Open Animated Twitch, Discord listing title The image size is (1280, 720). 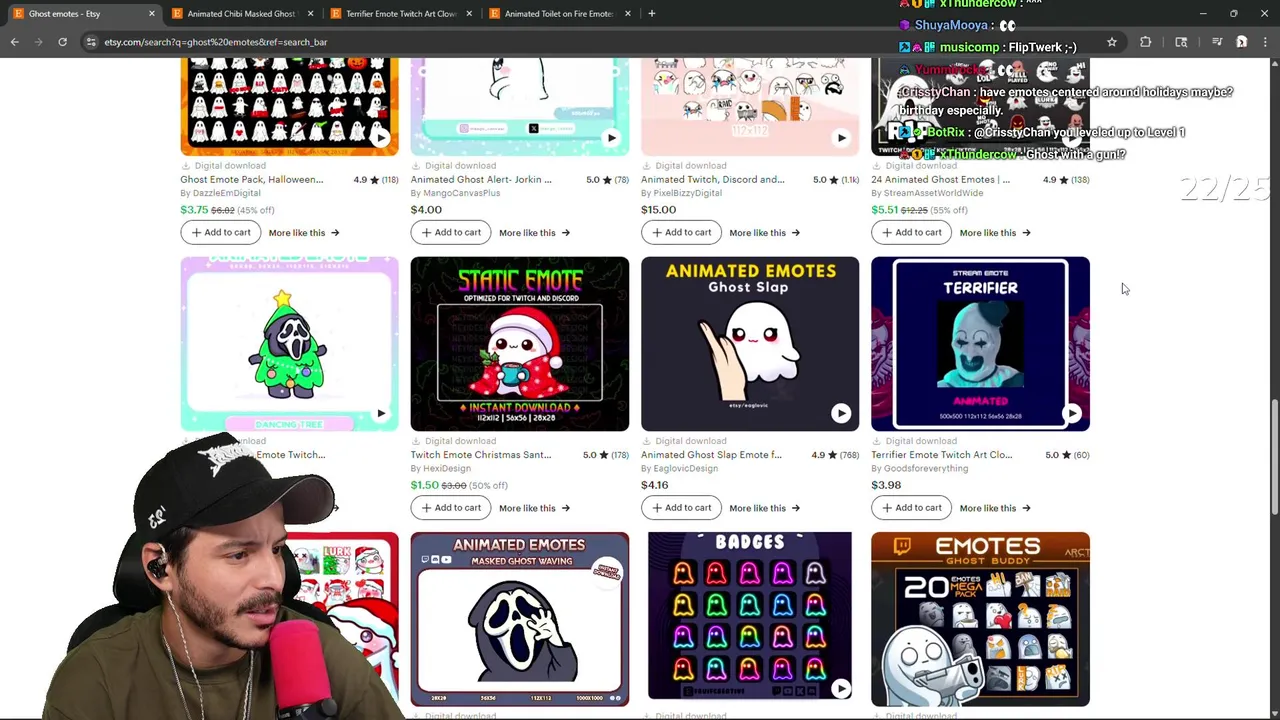tap(713, 180)
